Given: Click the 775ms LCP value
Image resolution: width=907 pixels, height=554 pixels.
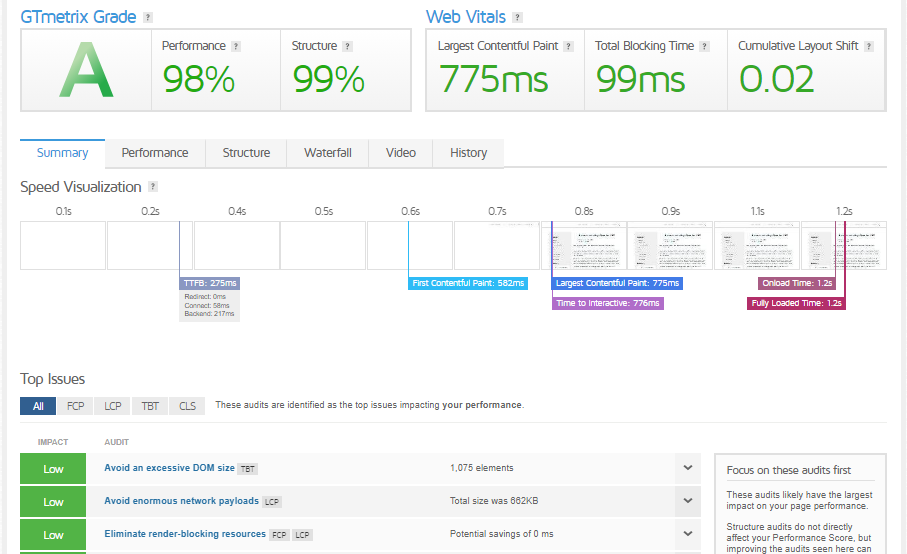Looking at the screenshot, I should point(493,79).
